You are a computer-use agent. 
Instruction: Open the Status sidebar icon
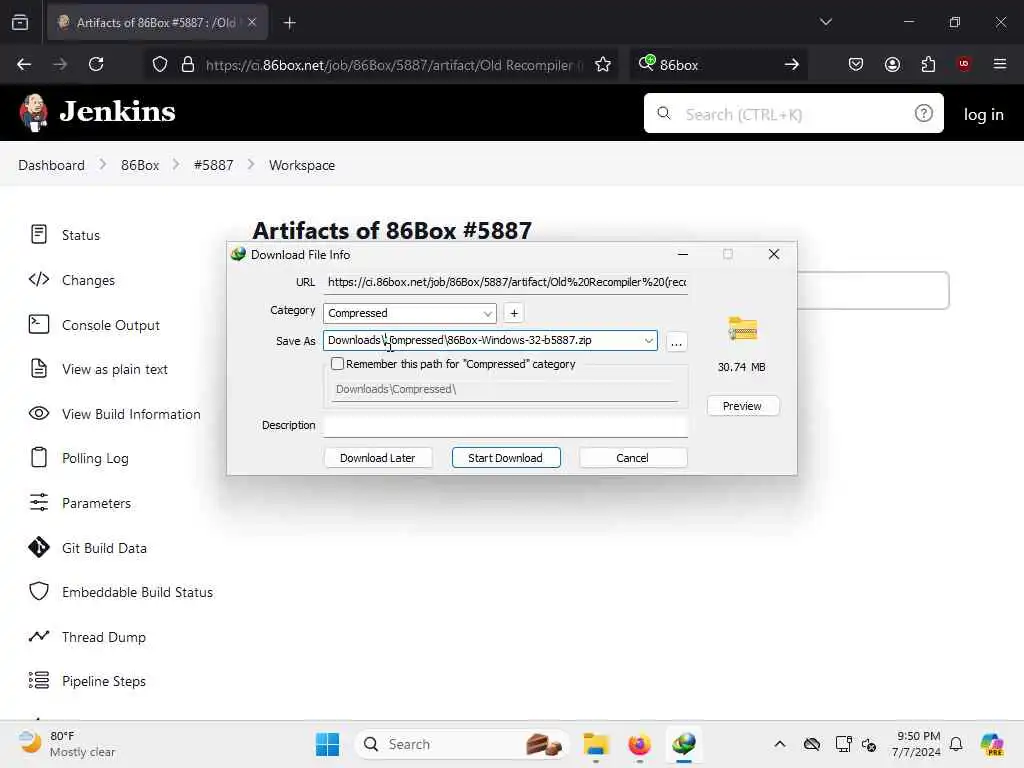[x=39, y=234]
